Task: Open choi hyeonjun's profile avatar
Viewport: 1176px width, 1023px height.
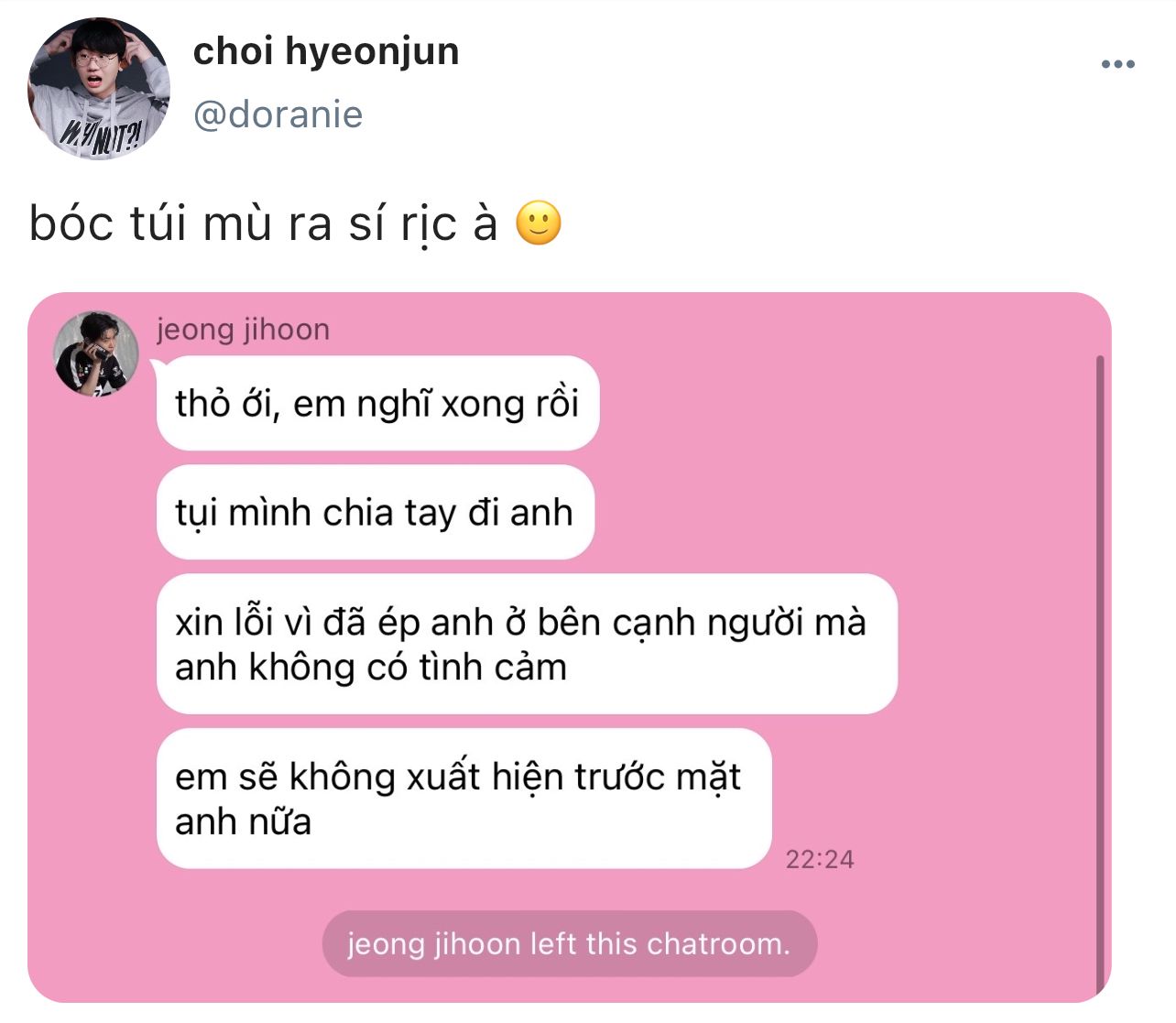Action: tap(99, 89)
